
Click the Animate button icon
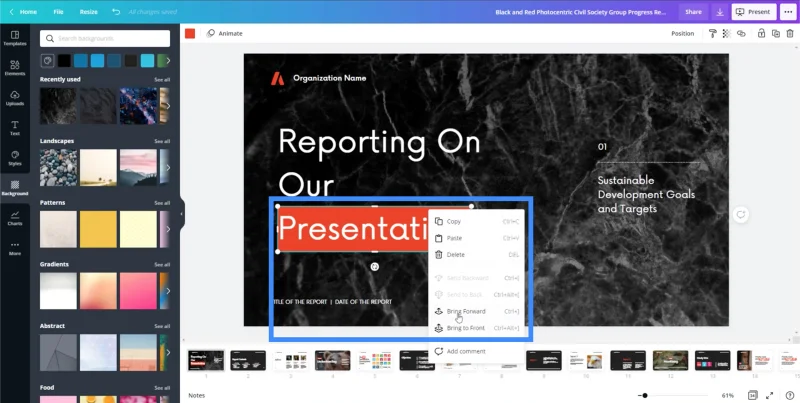point(210,34)
